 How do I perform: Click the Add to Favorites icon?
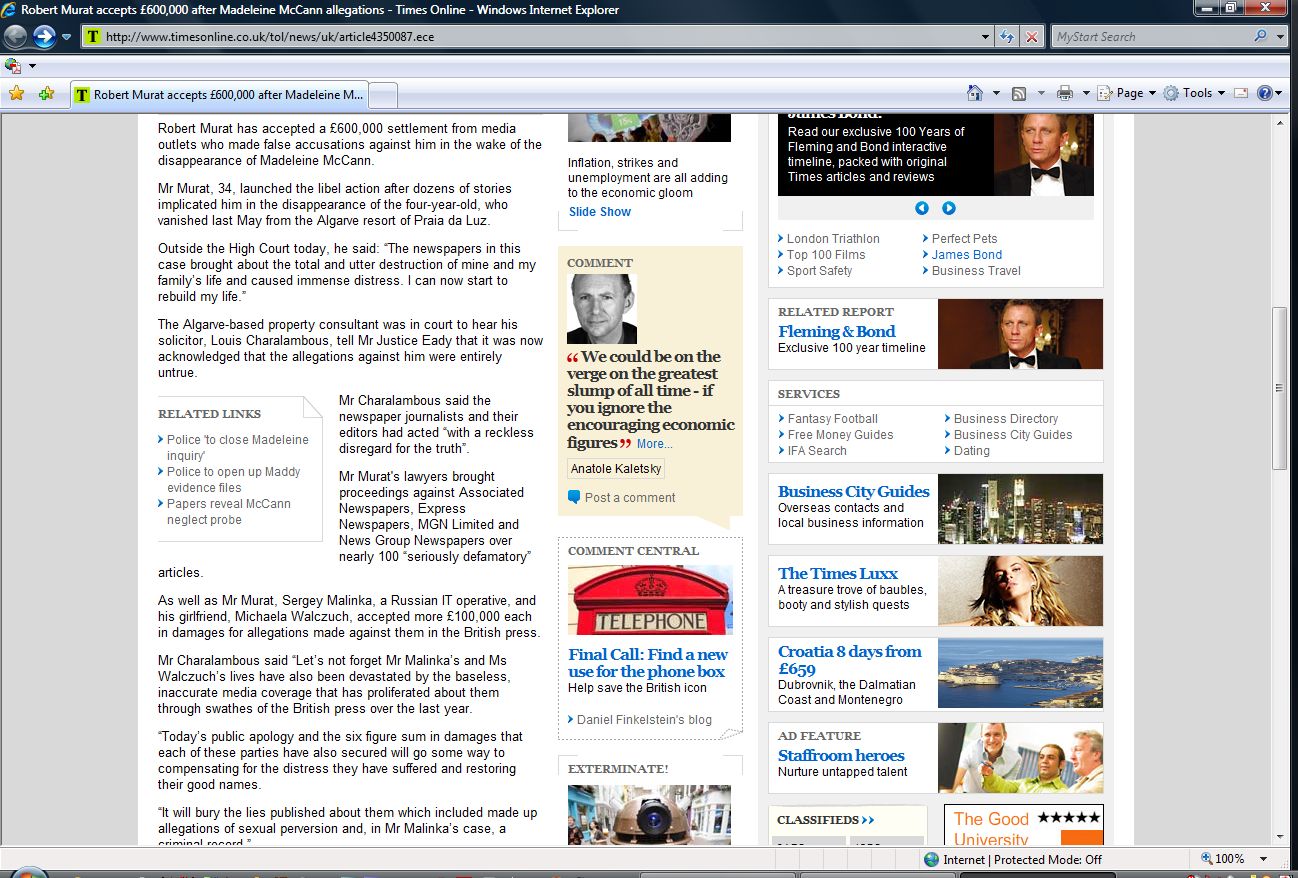pos(46,93)
